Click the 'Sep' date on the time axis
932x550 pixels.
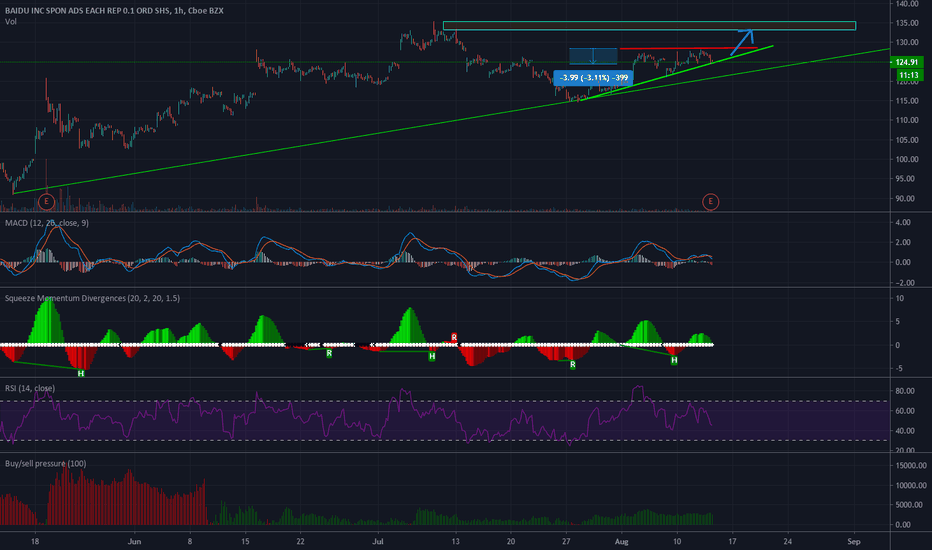pos(854,542)
